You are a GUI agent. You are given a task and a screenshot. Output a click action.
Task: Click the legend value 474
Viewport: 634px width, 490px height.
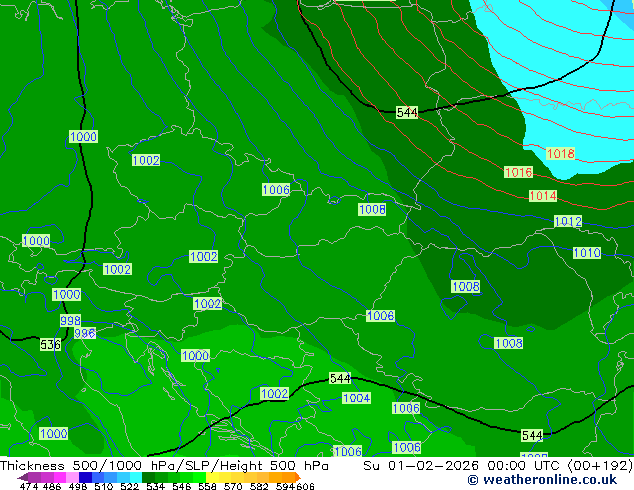tap(29, 486)
